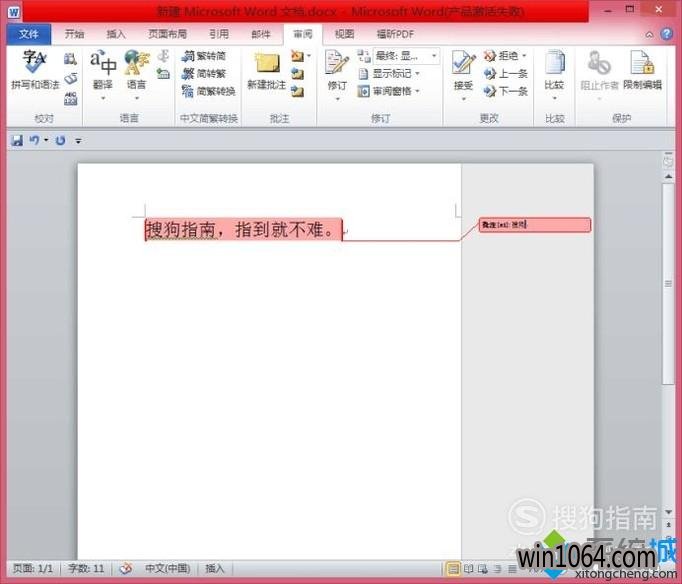Open the thesaurus icon in 校对 group
Image resolution: width=682 pixels, height=584 pixels.
coord(70,79)
